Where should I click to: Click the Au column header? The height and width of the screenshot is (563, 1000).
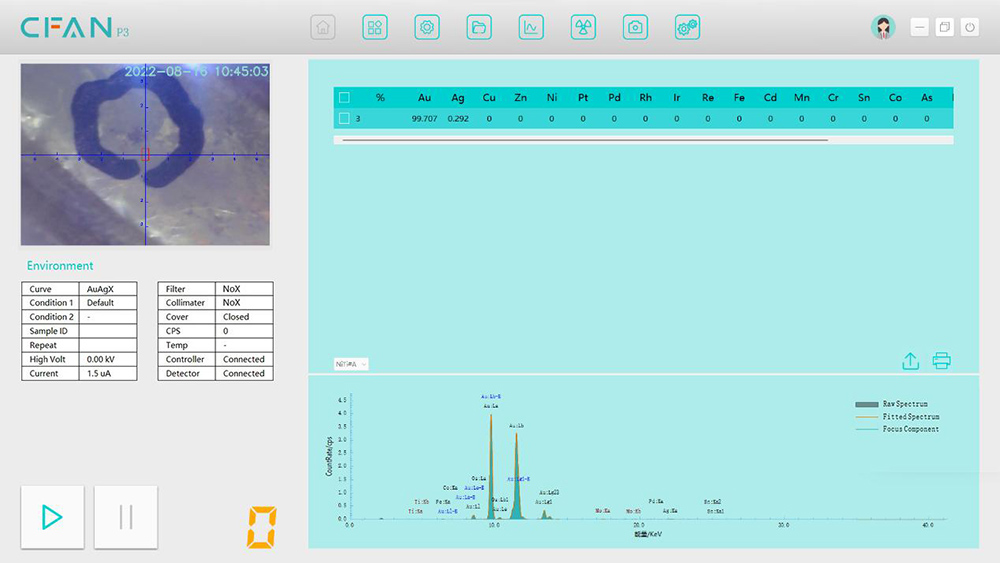(x=424, y=98)
